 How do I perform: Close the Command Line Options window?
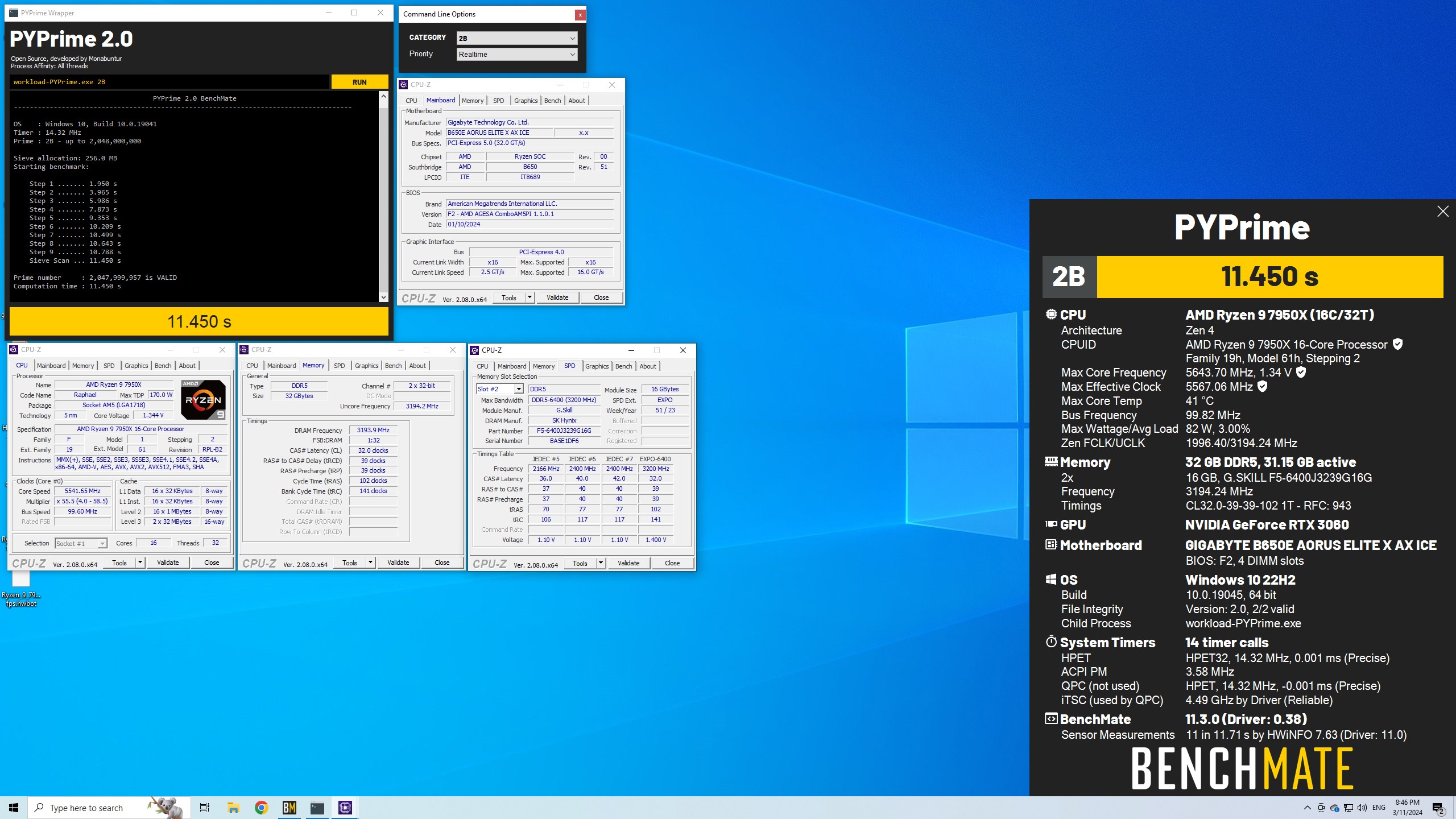click(580, 15)
